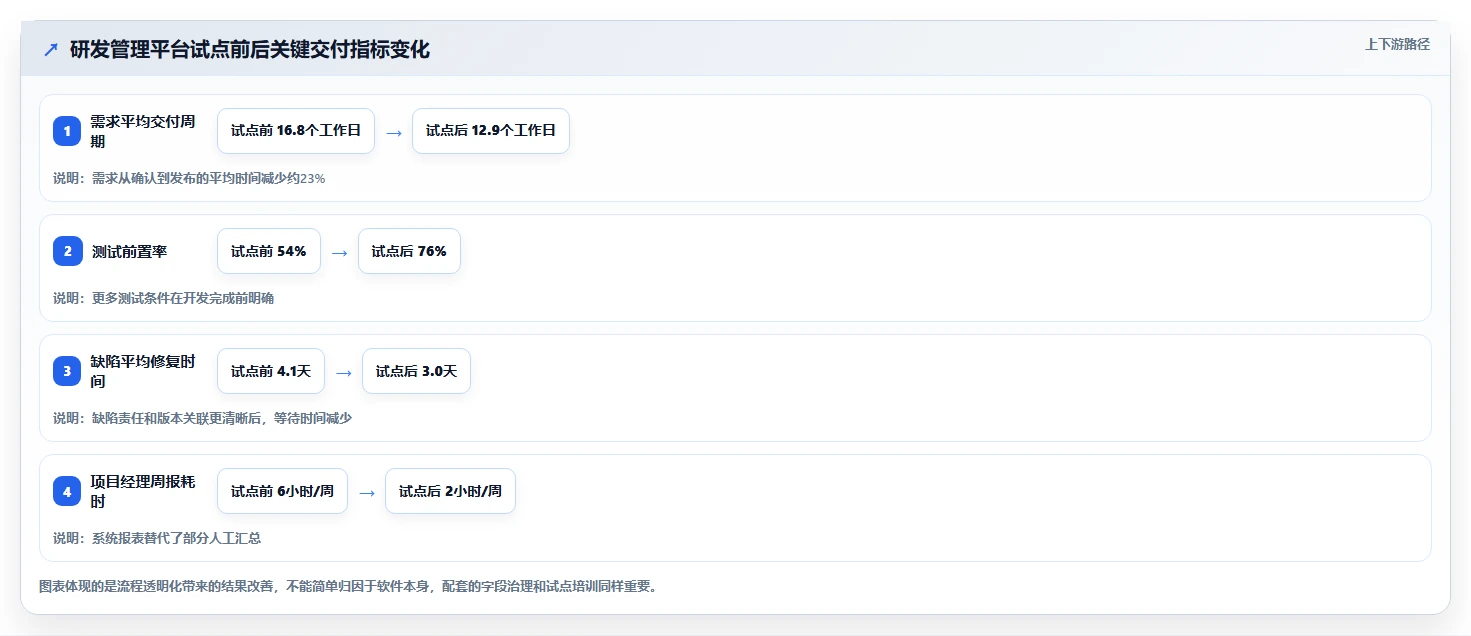
Task: Click the 试点后 3.0天 value box
Action: click(x=416, y=371)
